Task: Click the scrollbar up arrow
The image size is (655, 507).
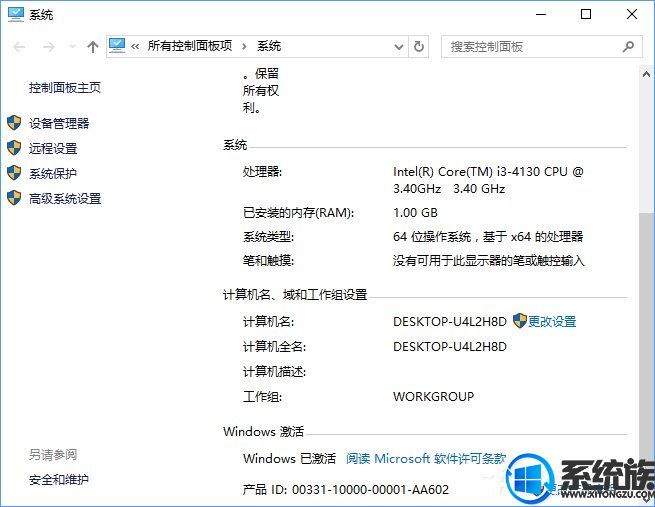Action: point(646,75)
